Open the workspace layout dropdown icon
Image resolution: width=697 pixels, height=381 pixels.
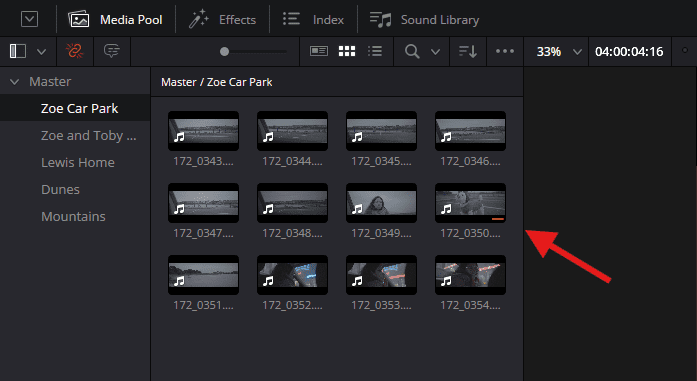coord(29,19)
